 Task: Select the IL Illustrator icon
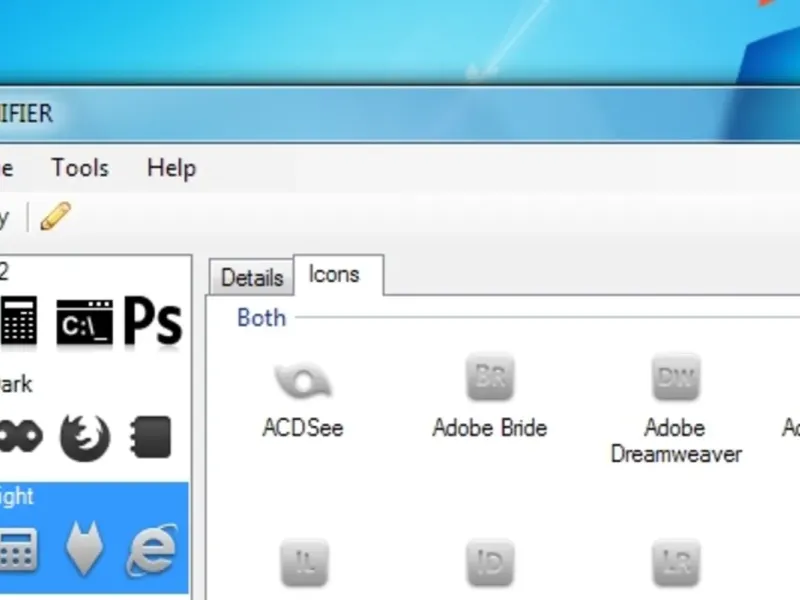[305, 563]
